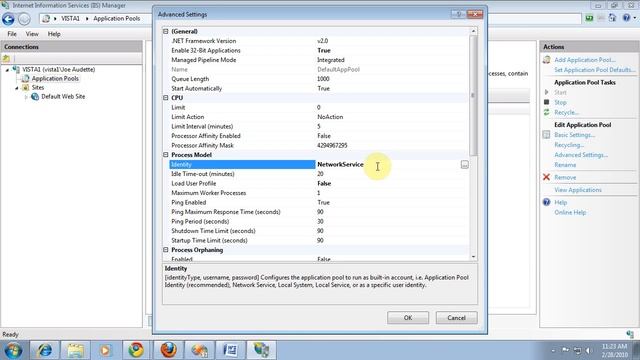Click the Identity ellipsis browse button

click(464, 164)
